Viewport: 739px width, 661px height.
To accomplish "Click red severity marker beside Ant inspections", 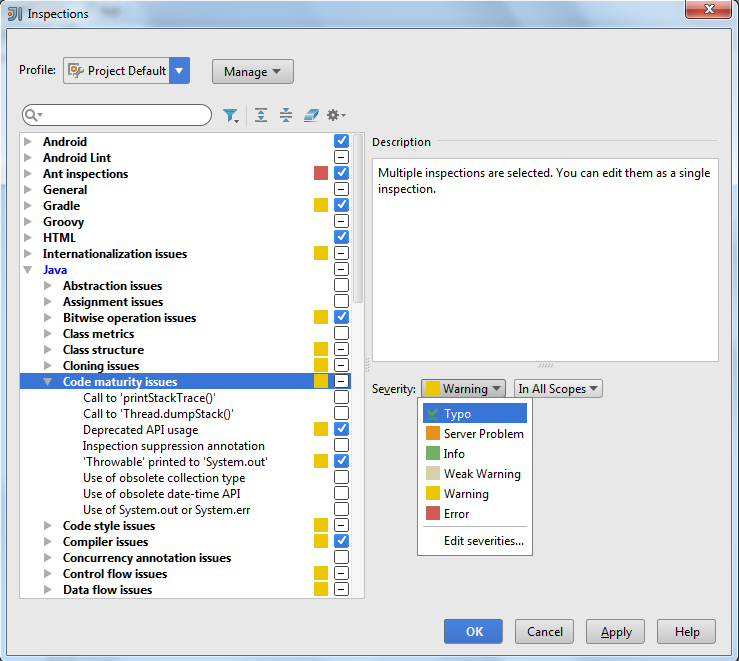I will click(x=321, y=174).
